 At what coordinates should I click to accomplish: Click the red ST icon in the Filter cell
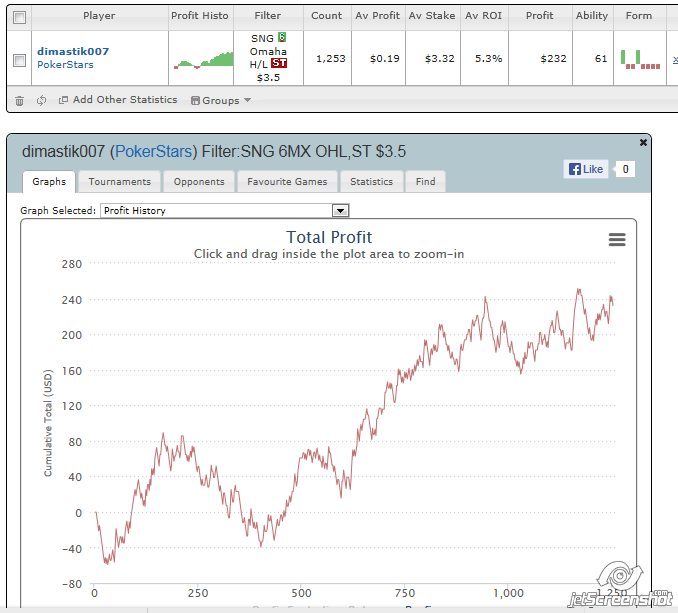[279, 63]
